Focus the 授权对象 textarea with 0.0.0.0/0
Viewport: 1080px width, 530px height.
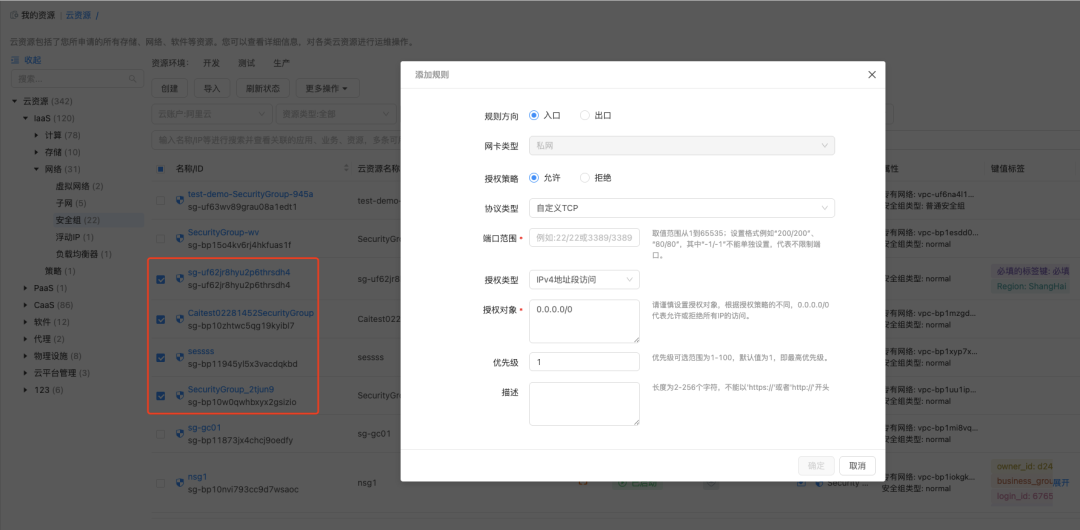point(584,321)
